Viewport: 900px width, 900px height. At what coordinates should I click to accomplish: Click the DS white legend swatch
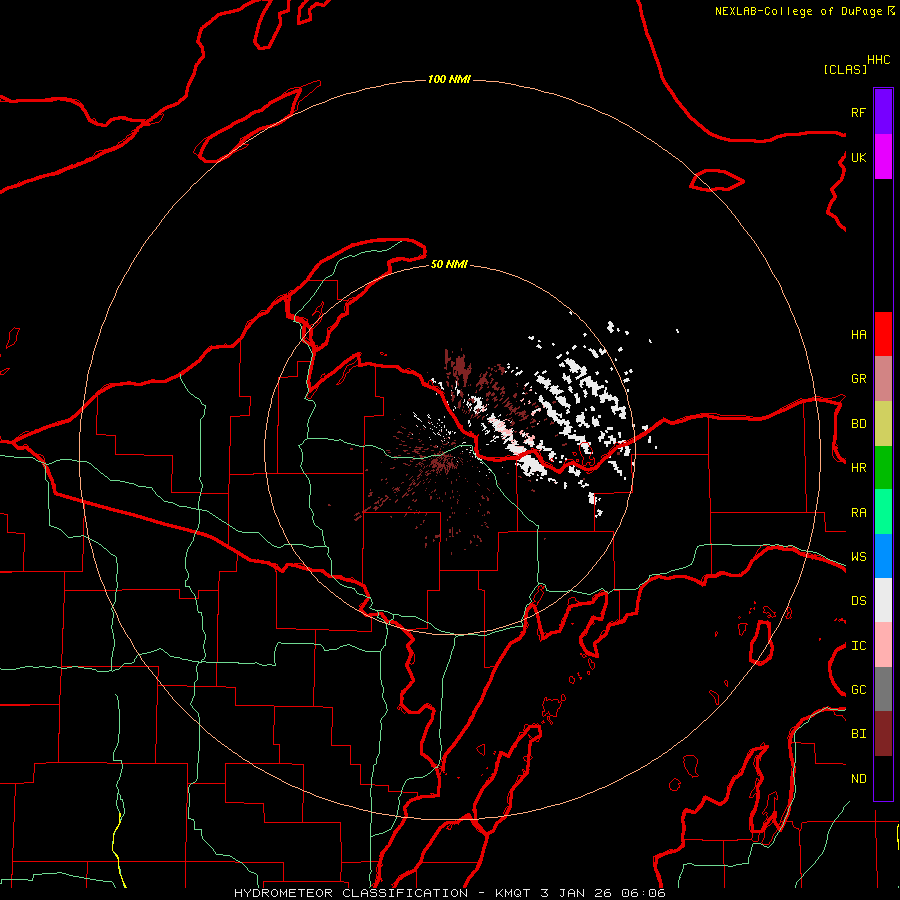(x=883, y=600)
